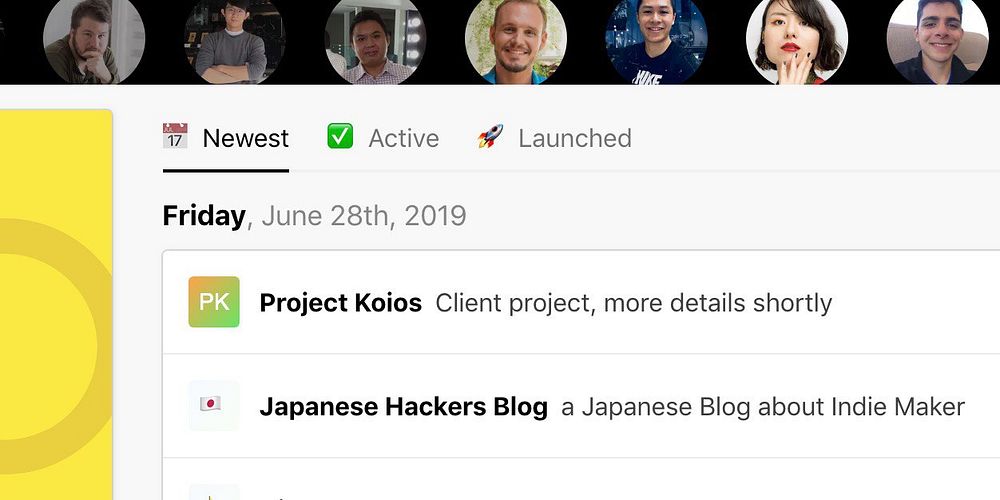Image resolution: width=1000 pixels, height=500 pixels.
Task: Click the rocket icon beside Launched
Action: pyautogui.click(x=490, y=136)
